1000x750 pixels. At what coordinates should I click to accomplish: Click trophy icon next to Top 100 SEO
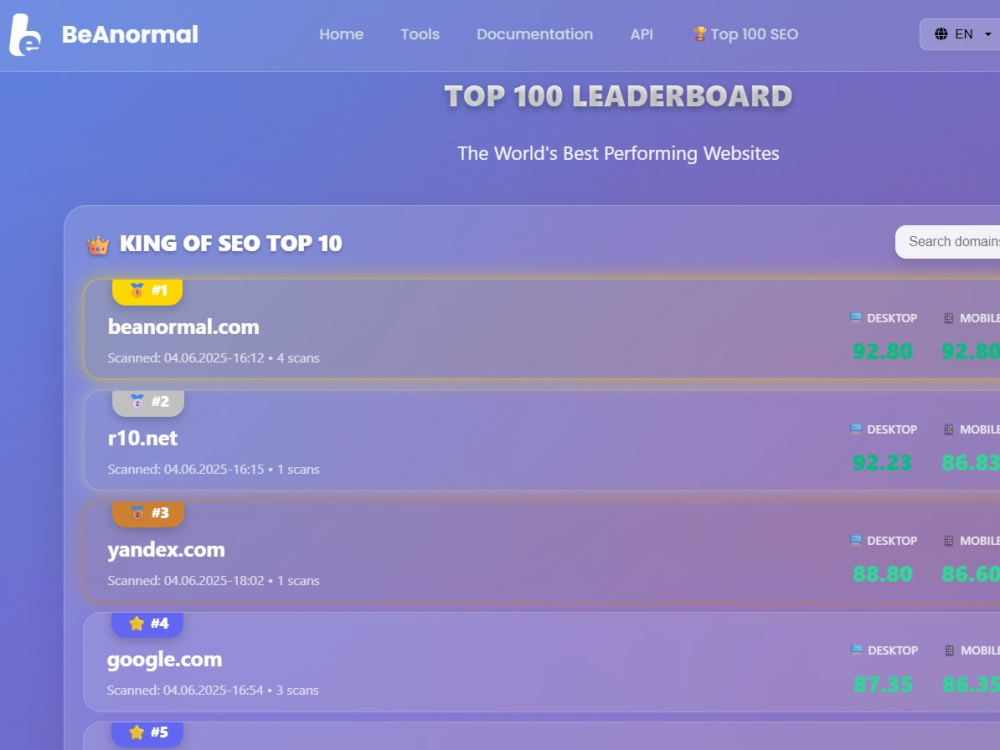(700, 34)
